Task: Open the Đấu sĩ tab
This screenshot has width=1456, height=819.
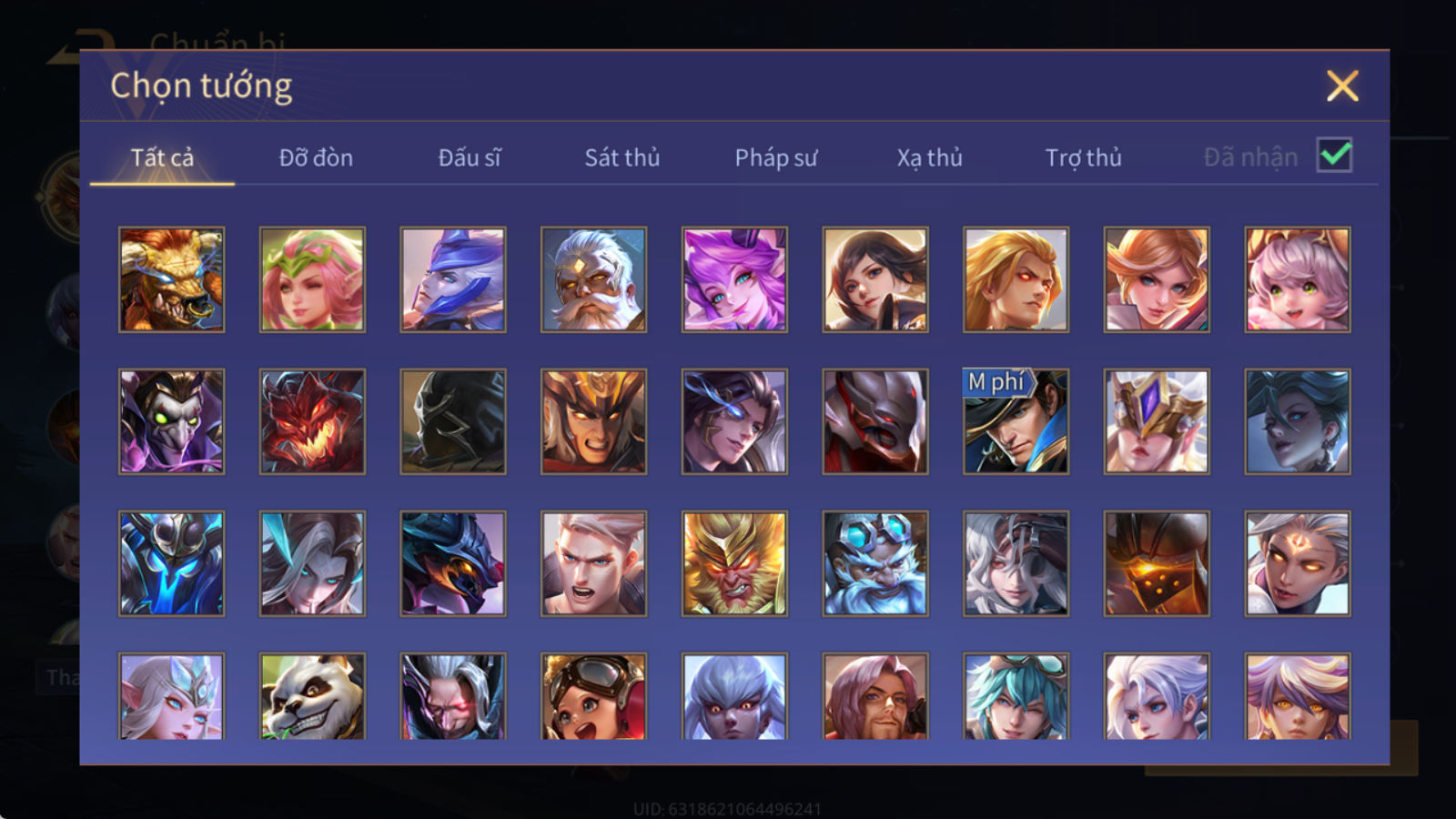Action: click(x=470, y=157)
